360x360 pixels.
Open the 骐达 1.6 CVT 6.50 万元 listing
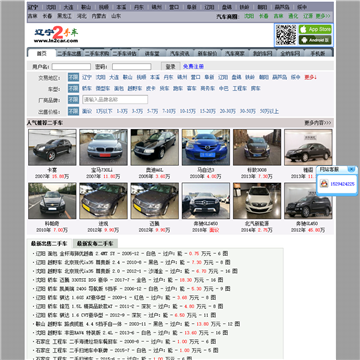126,315
